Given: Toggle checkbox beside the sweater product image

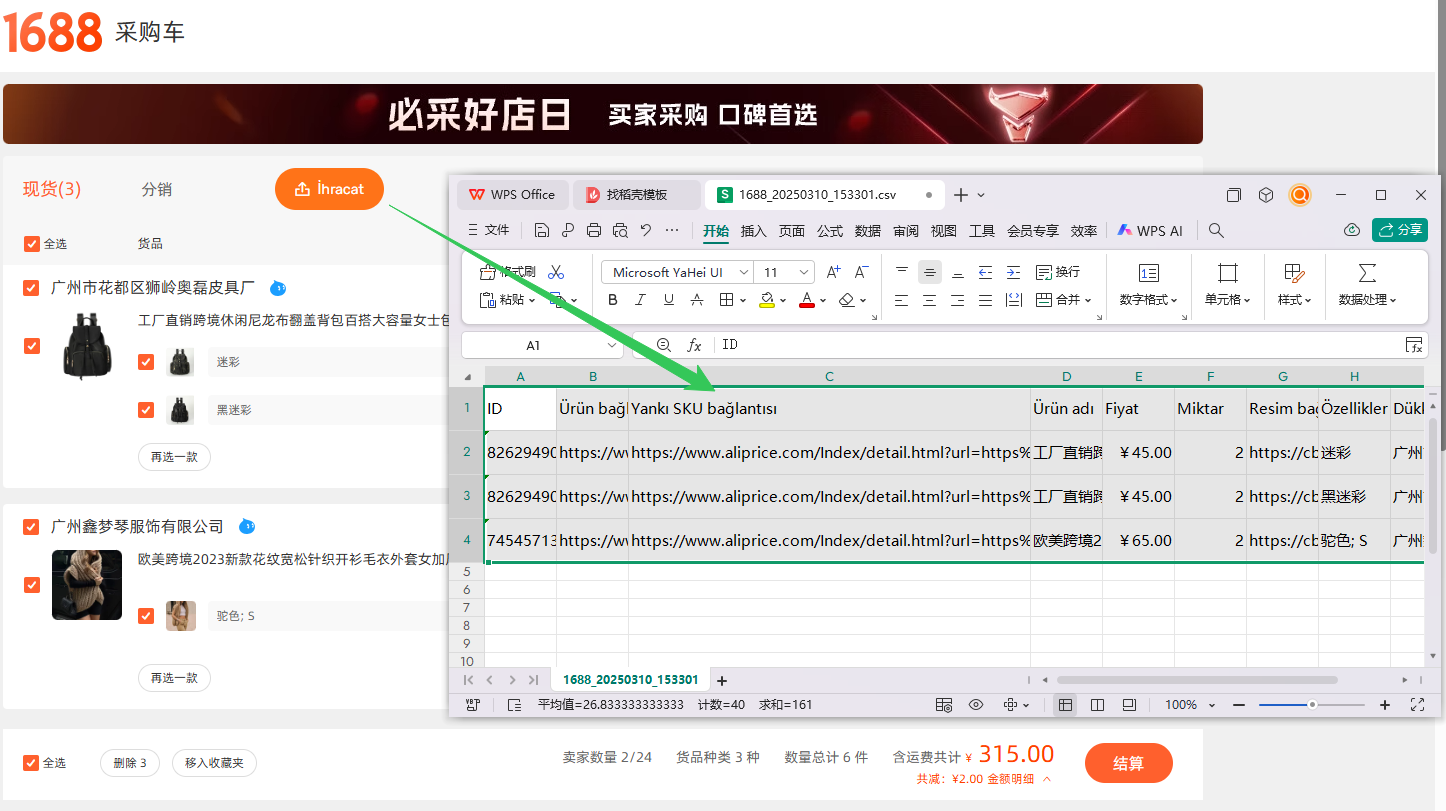Looking at the screenshot, I should click(32, 585).
